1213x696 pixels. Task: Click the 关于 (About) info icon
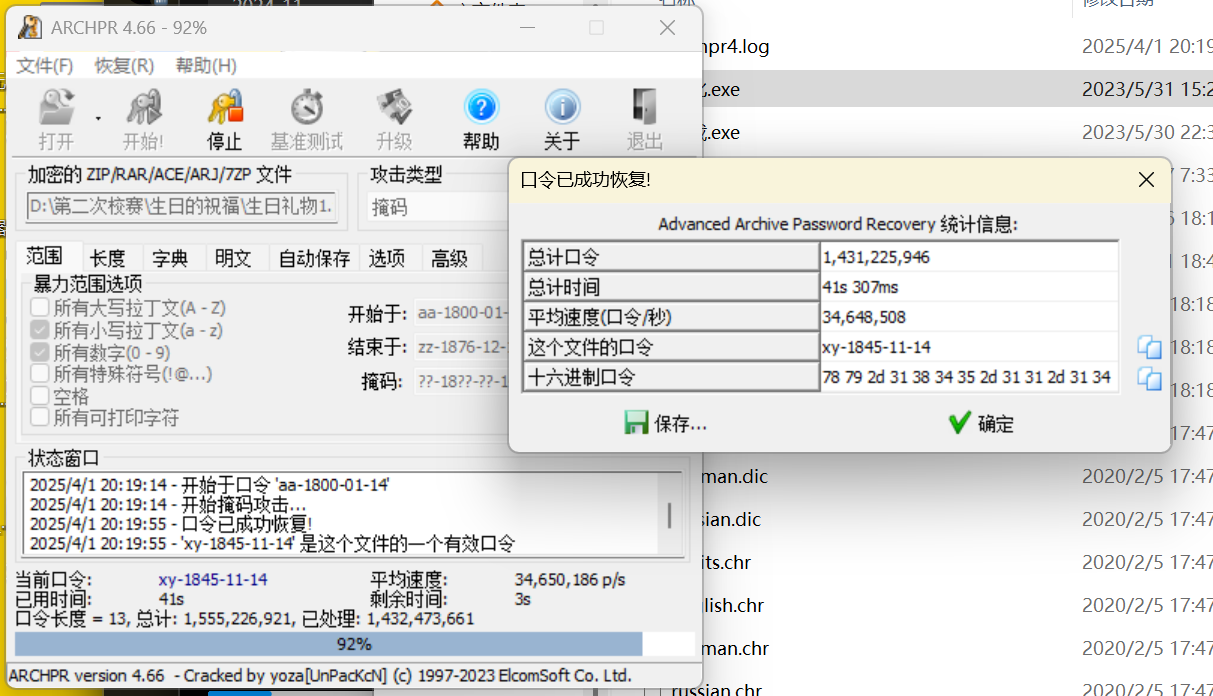coord(562,108)
